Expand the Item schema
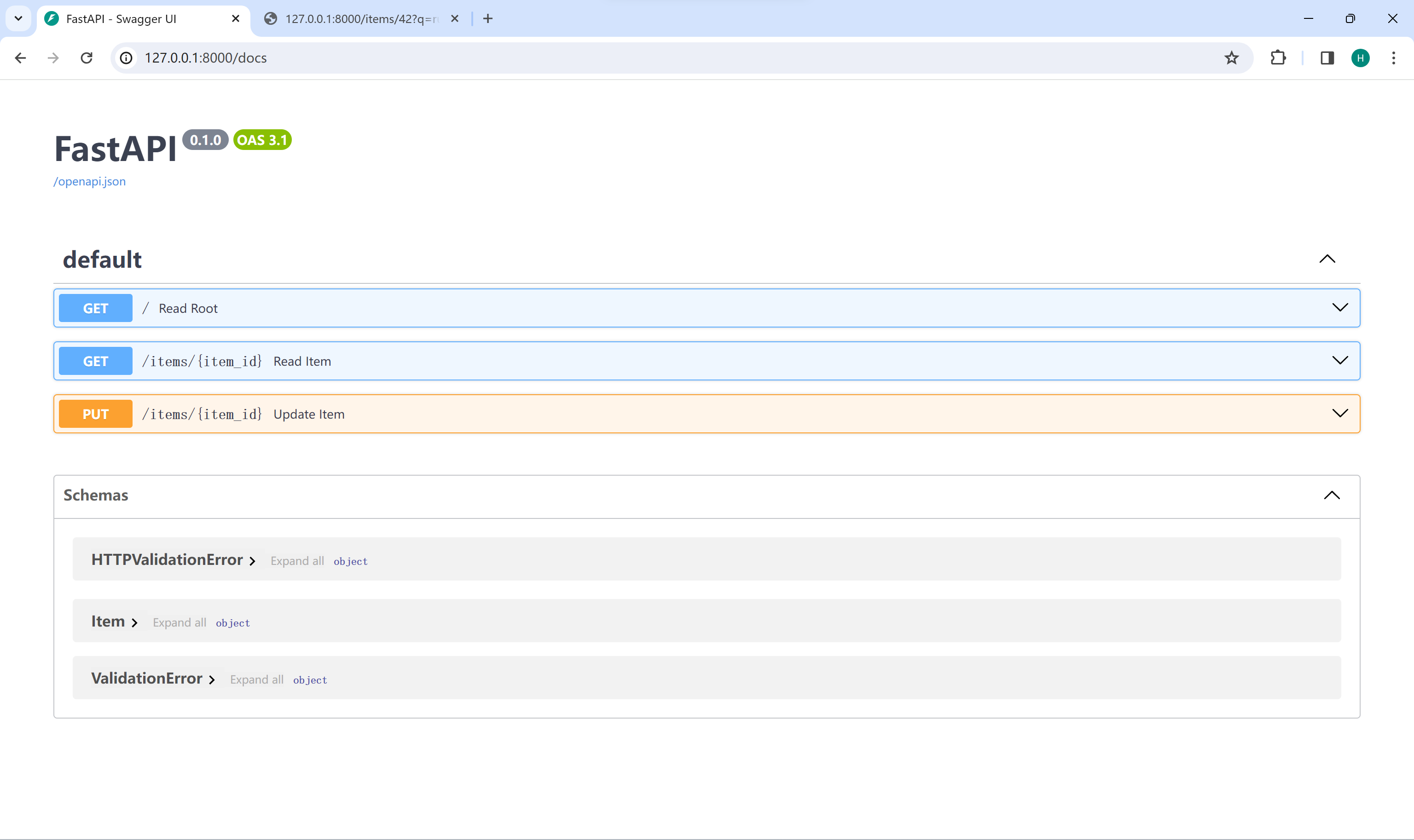Viewport: 1414px width, 840px height. (x=115, y=621)
